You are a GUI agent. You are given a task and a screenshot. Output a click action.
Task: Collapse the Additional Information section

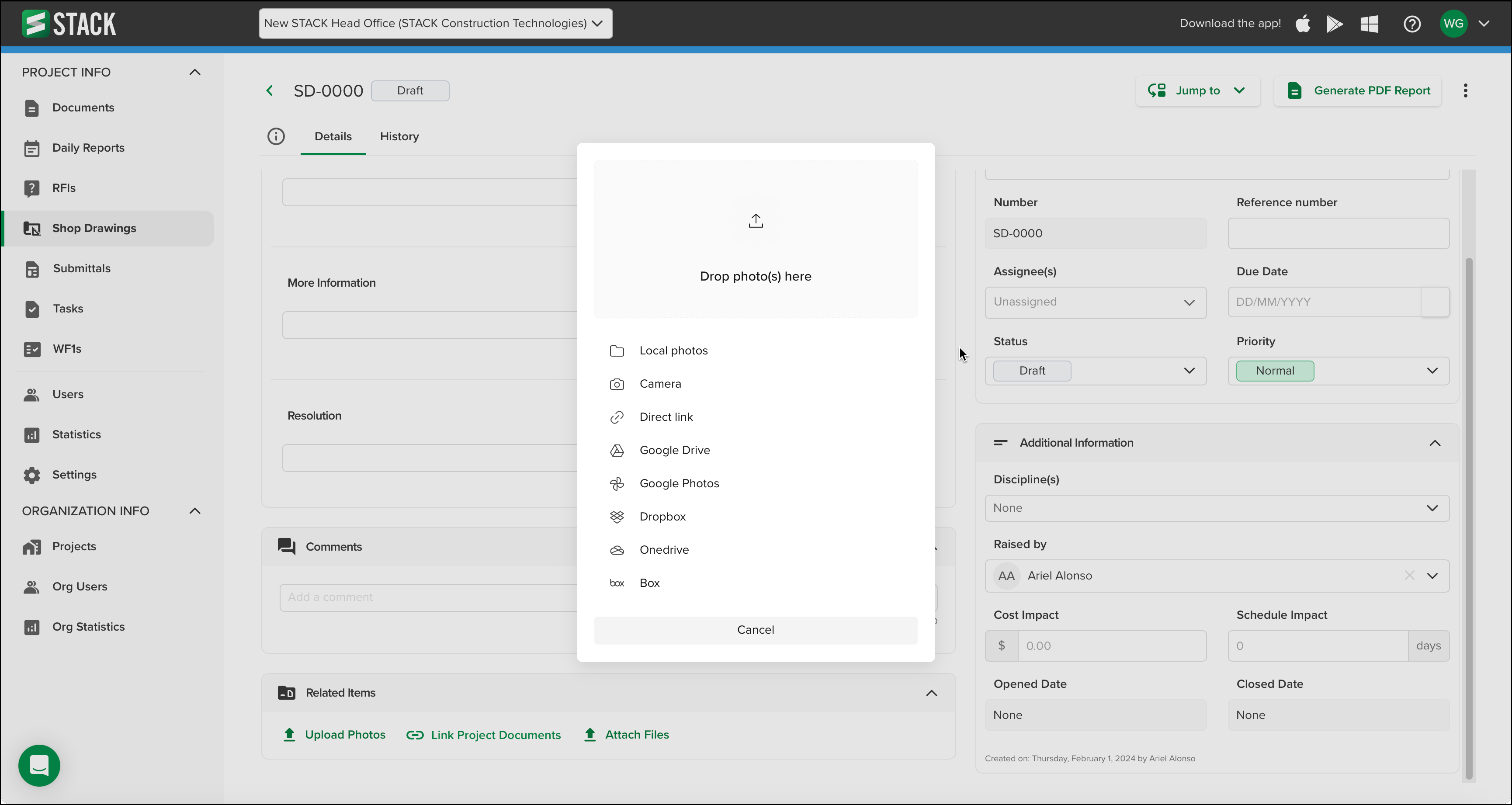pyautogui.click(x=1436, y=443)
